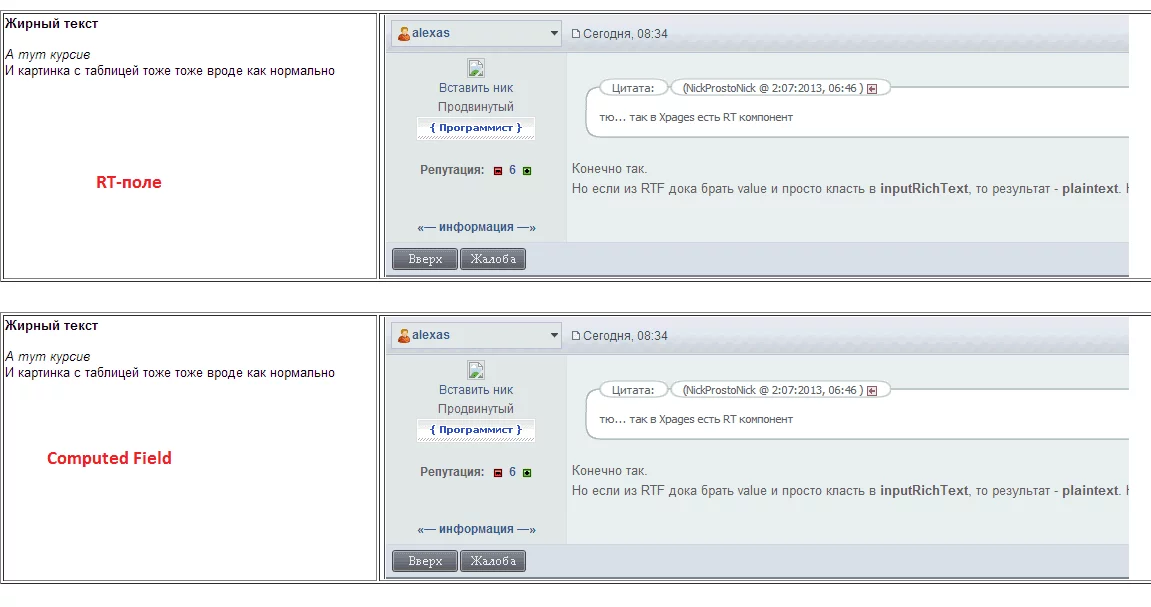
Task: Decrease reputation with the red minus in the top post
Action: point(498,171)
